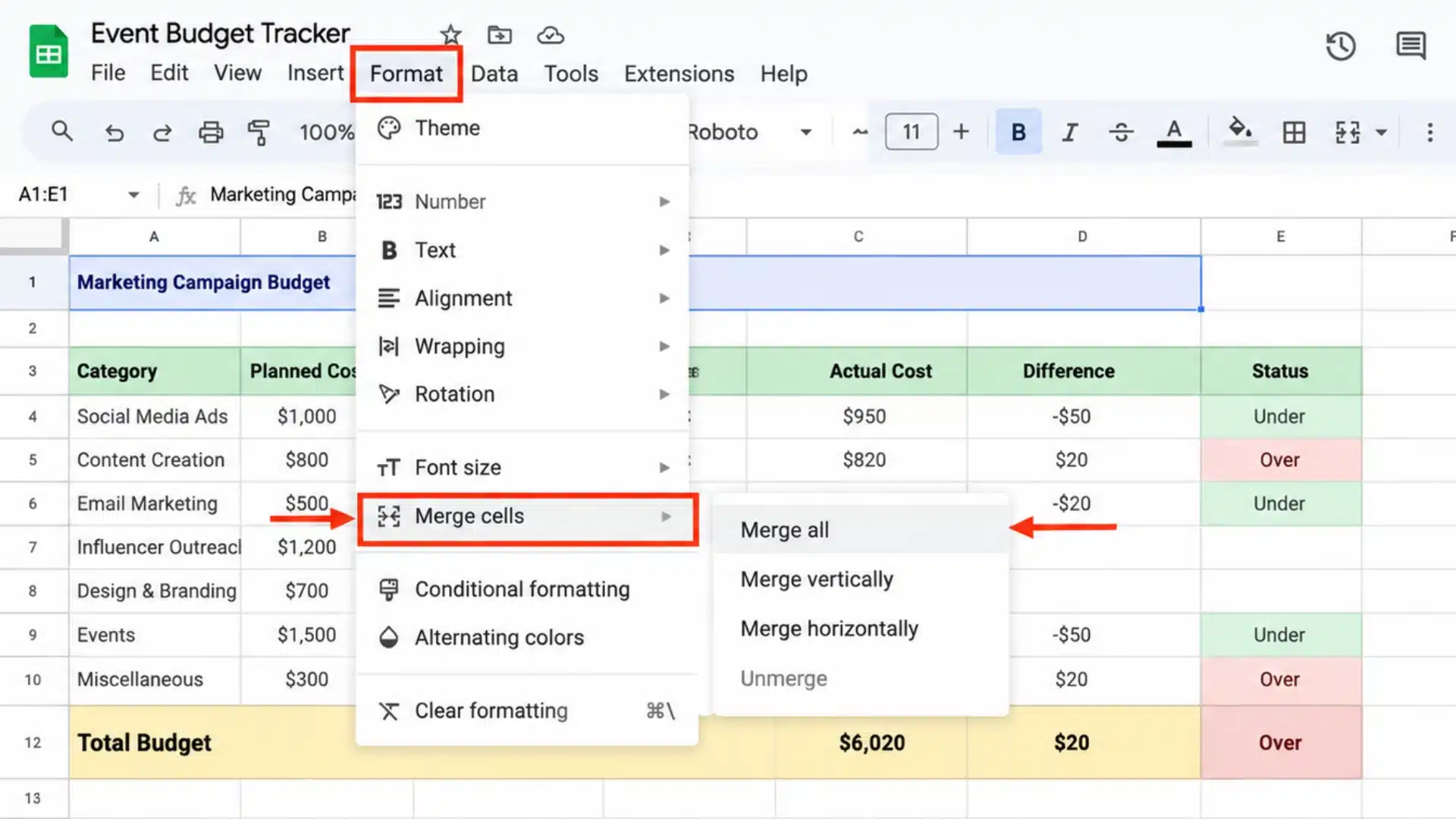Image resolution: width=1456 pixels, height=819 pixels.
Task: Open the Insert menu
Action: click(315, 74)
